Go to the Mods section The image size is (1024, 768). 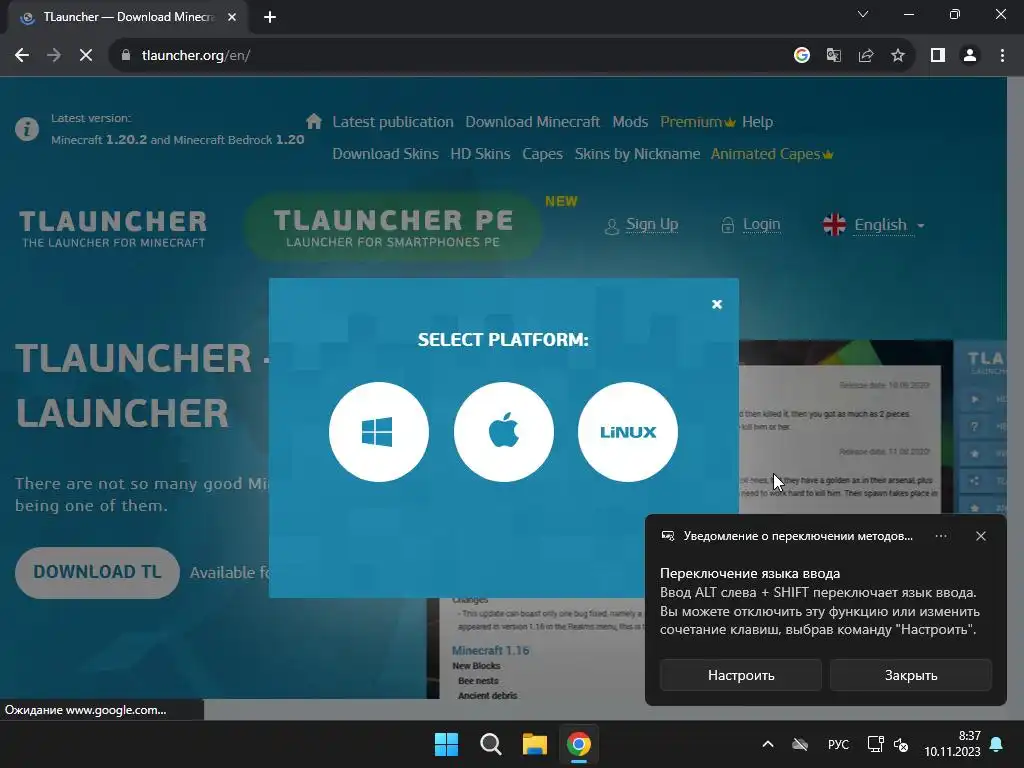(x=630, y=122)
